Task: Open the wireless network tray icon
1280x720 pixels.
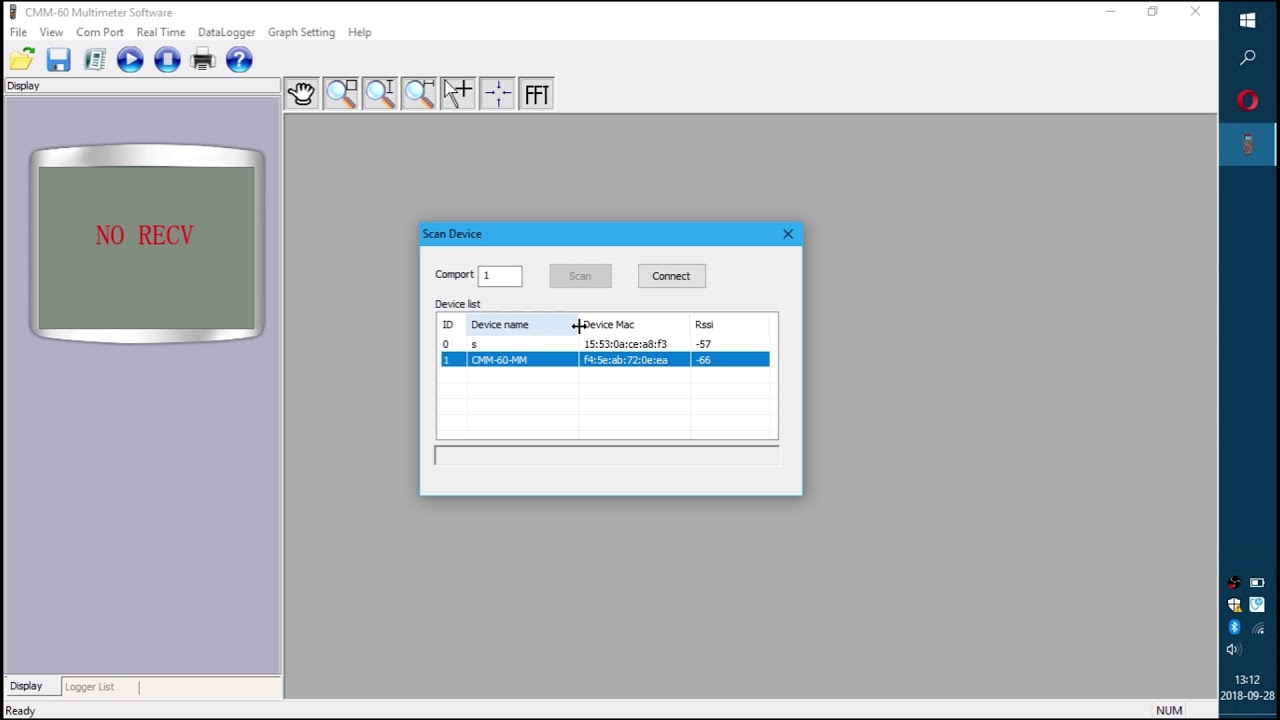Action: (x=1258, y=628)
